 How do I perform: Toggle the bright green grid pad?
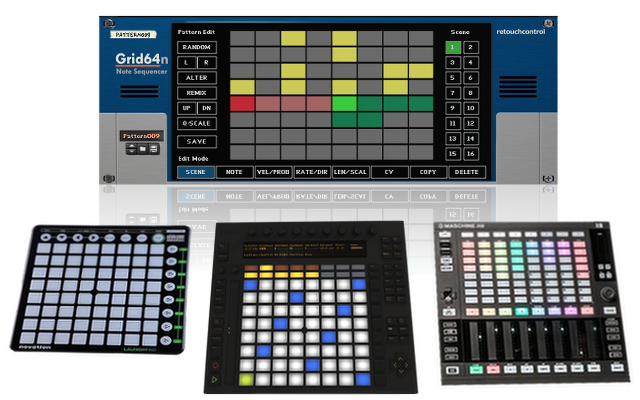(344, 104)
